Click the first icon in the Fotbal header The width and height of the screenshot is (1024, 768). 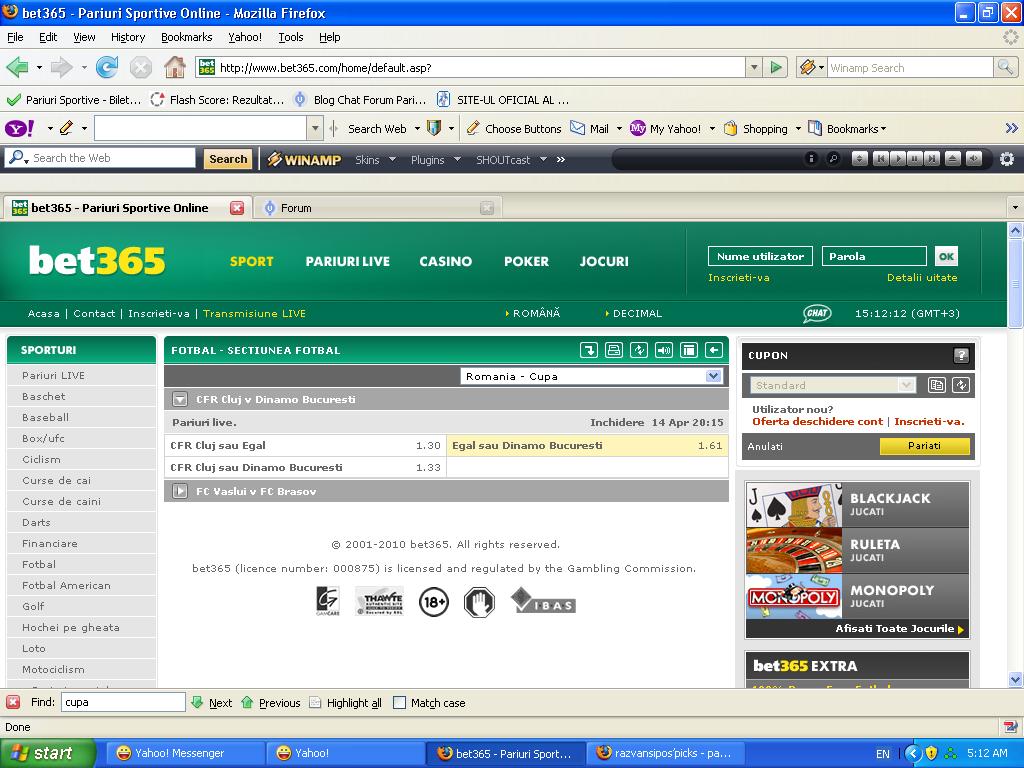[x=588, y=351]
